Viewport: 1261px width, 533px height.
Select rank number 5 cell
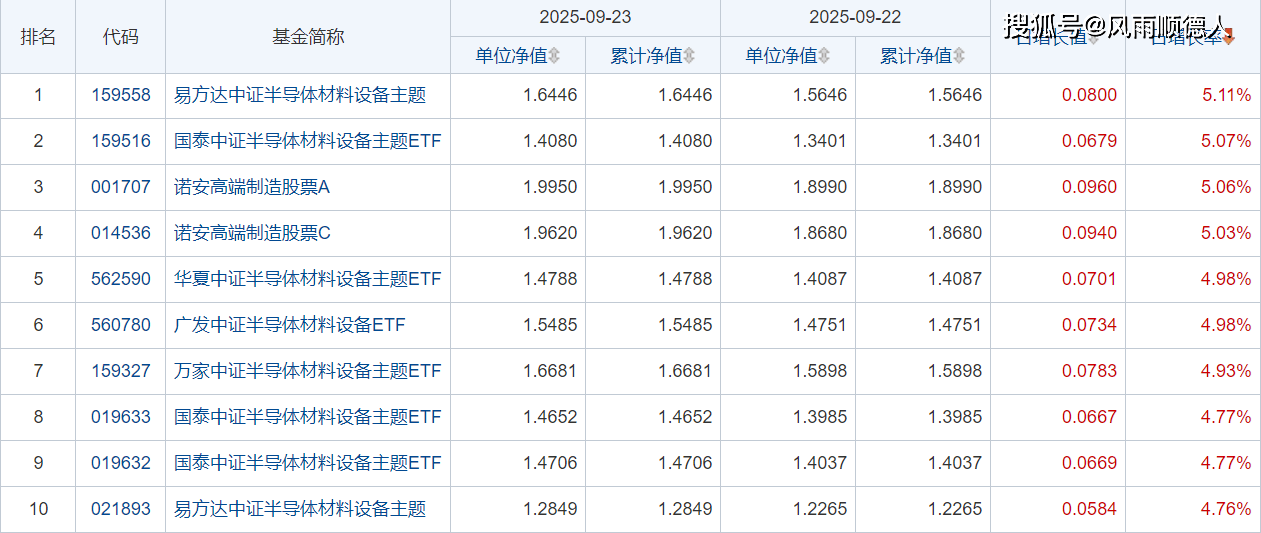point(38,279)
